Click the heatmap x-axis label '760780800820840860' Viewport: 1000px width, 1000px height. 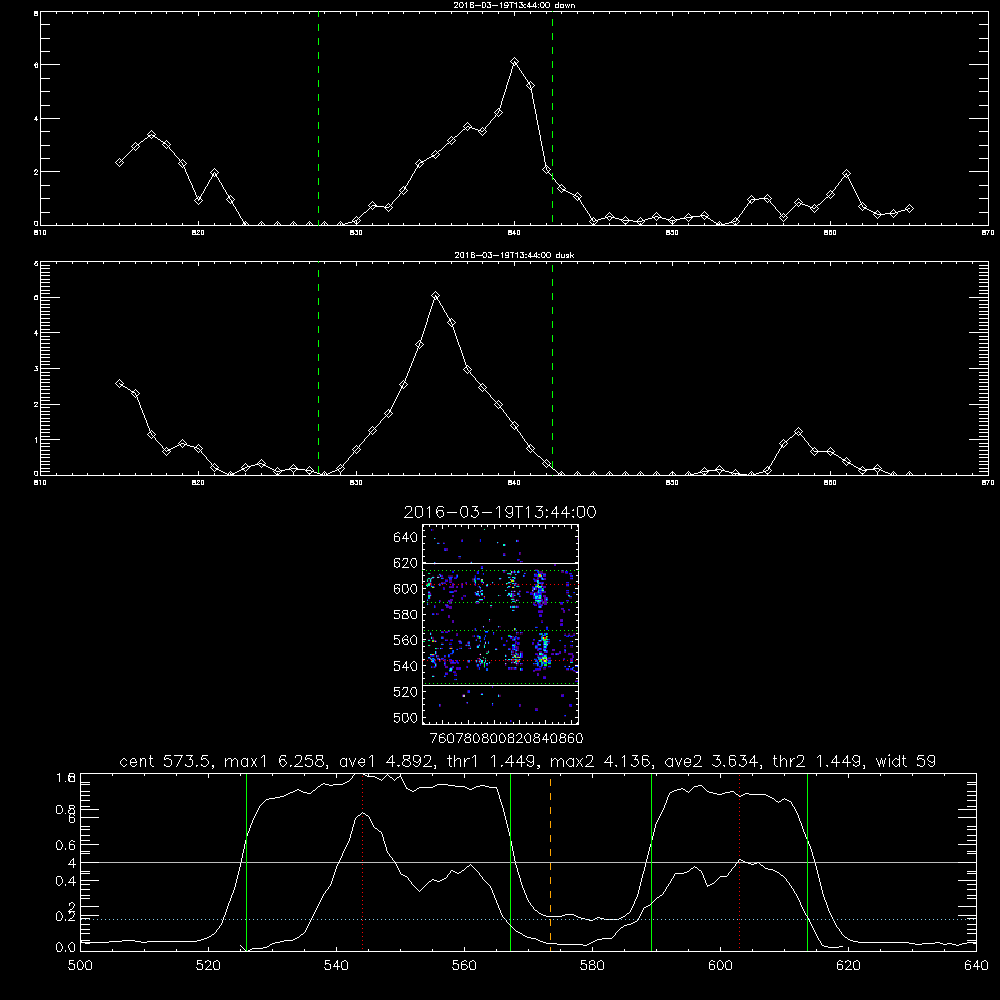pyautogui.click(x=507, y=739)
